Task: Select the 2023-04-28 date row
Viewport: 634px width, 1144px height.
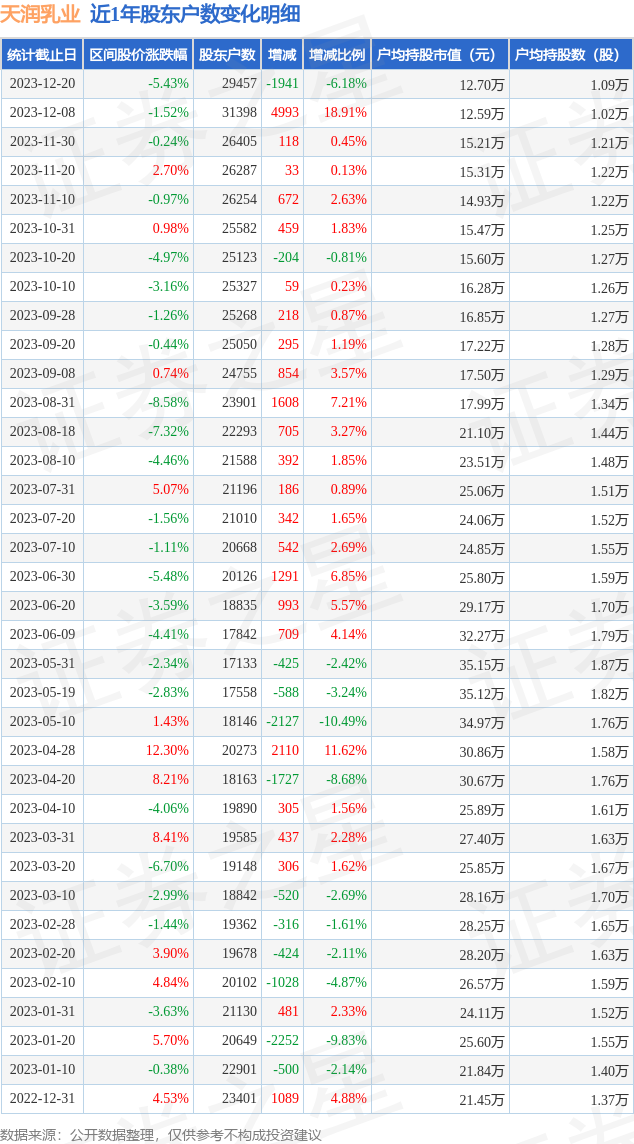Action: coord(317,751)
